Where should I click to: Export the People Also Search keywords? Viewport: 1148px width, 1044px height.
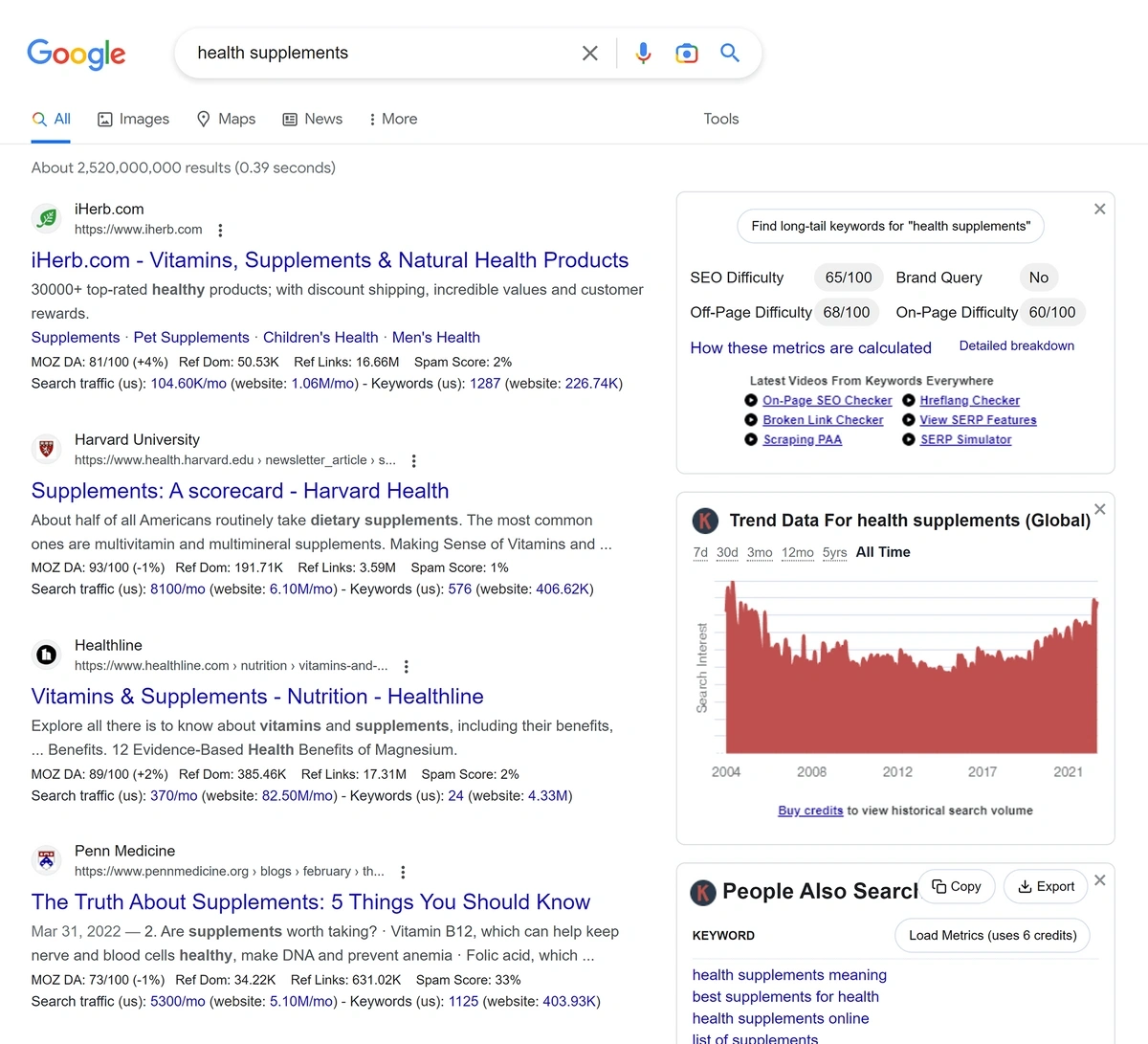point(1046,886)
